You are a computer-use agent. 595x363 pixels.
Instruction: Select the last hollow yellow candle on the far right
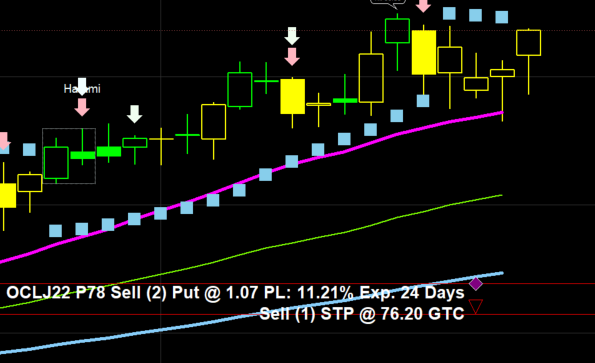[528, 43]
